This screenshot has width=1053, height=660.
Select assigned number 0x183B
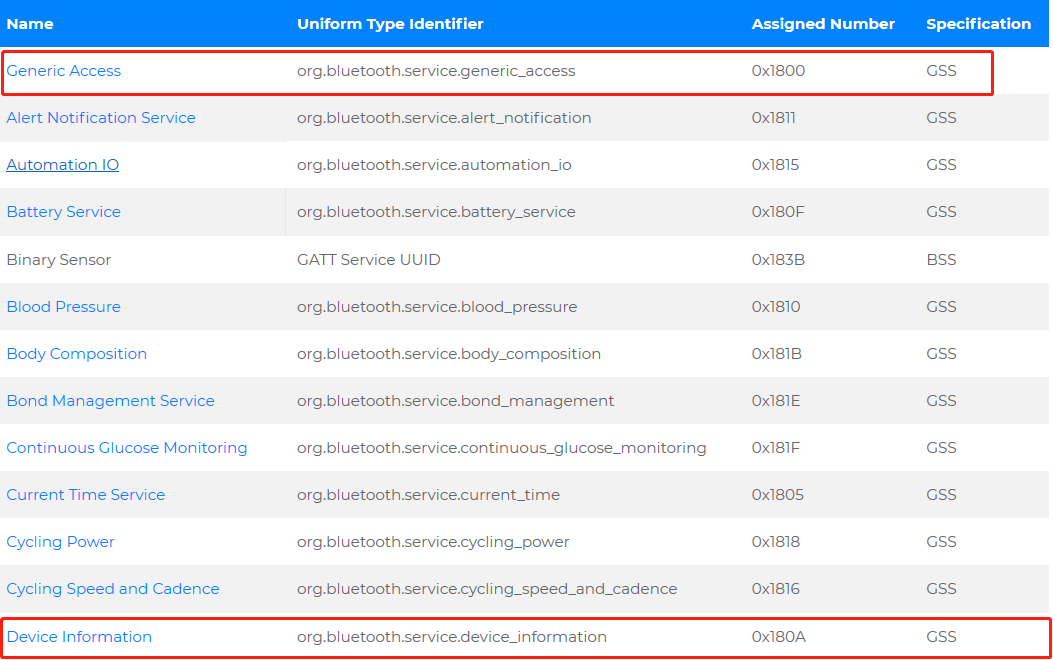[x=778, y=260]
